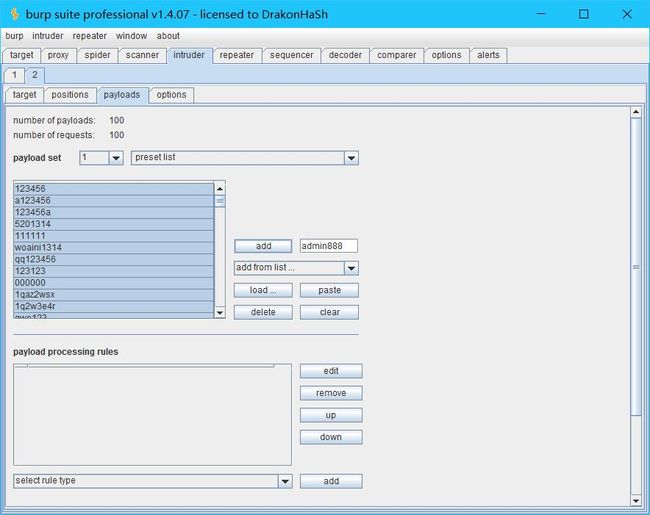Screen dimensions: 650x515
Task: Switch to the spider tab
Action: click(x=97, y=55)
